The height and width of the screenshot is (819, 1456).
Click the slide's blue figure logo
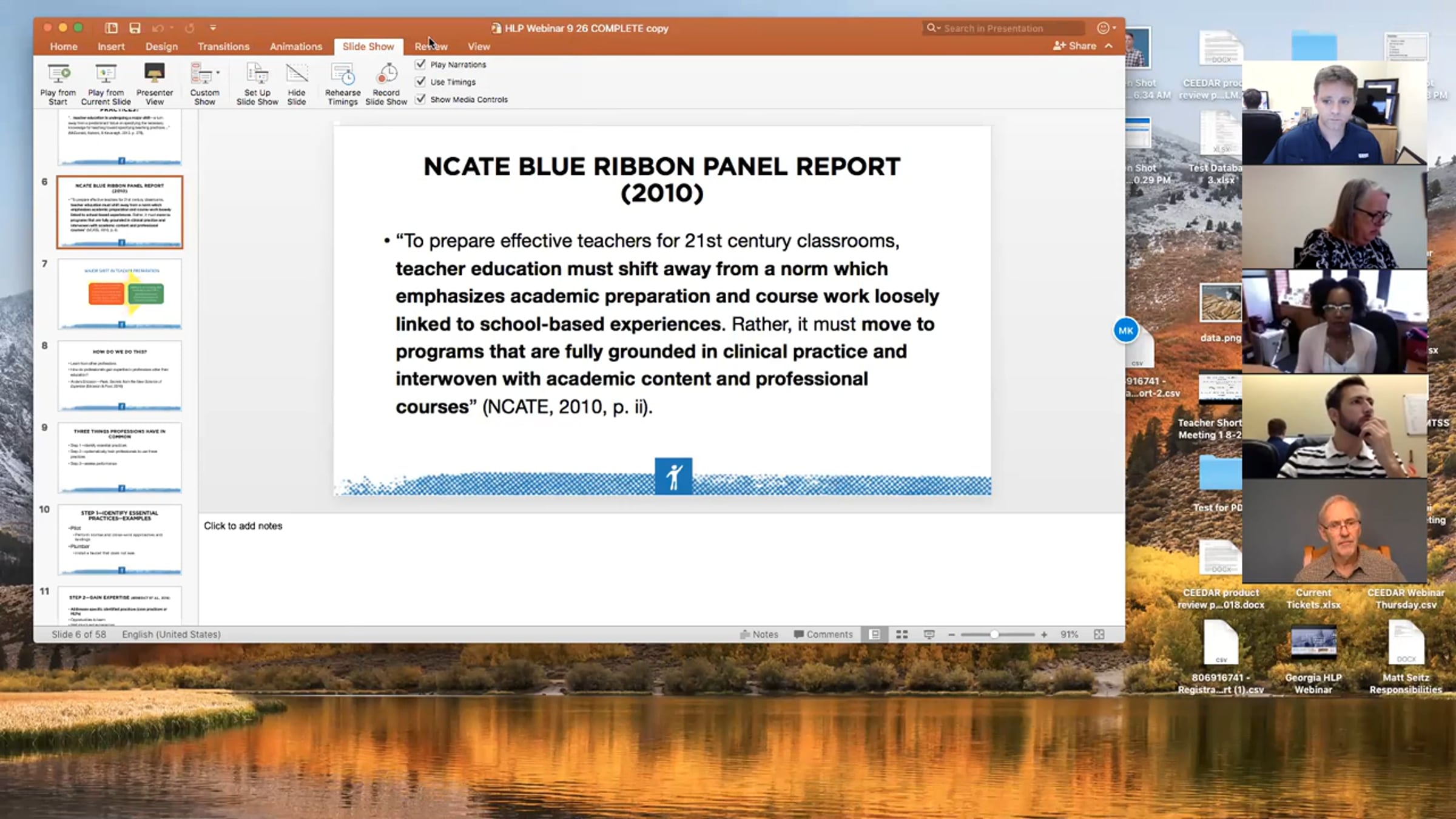[673, 476]
